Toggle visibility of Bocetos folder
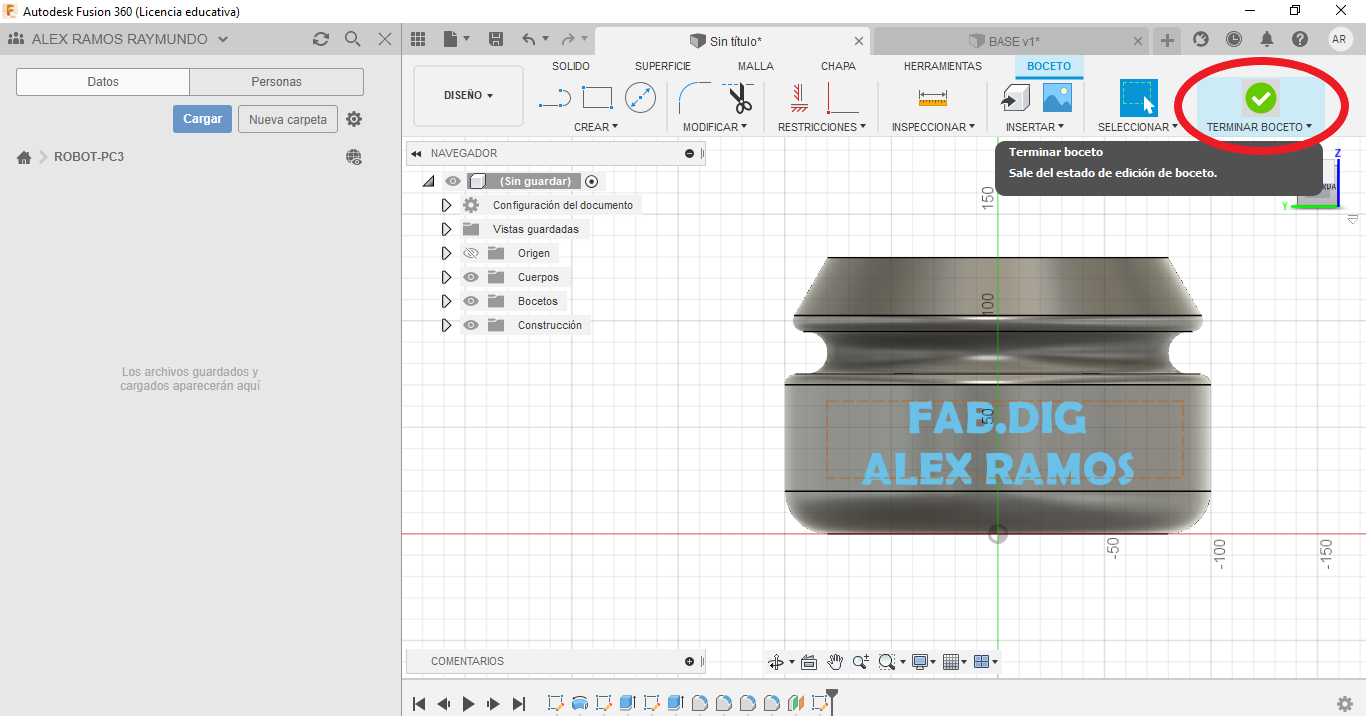 click(471, 302)
